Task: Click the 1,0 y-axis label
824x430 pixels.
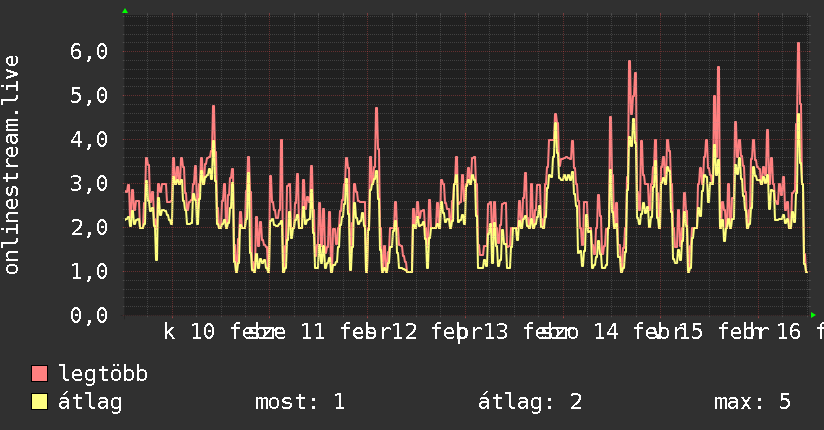Action: pyautogui.click(x=89, y=272)
